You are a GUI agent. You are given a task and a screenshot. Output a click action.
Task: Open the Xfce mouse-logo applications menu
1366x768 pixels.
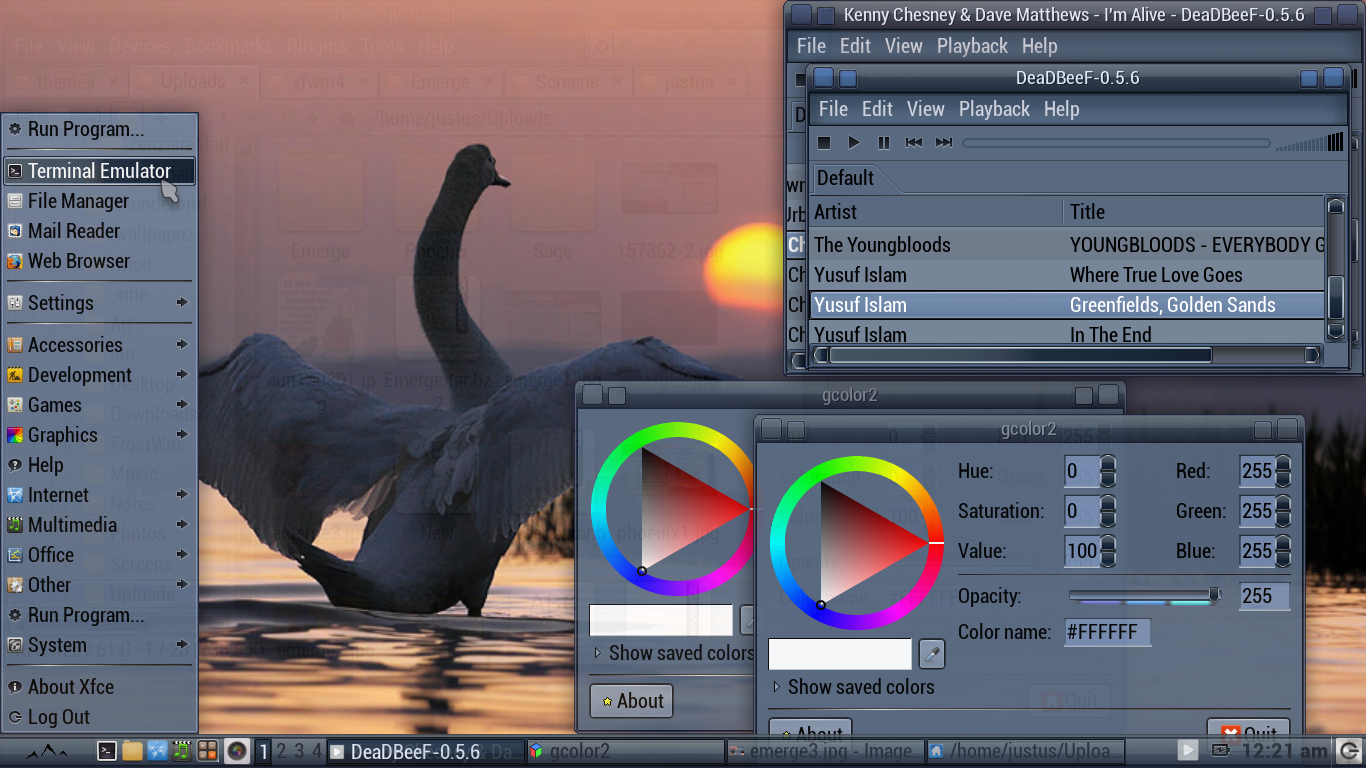[x=46, y=752]
